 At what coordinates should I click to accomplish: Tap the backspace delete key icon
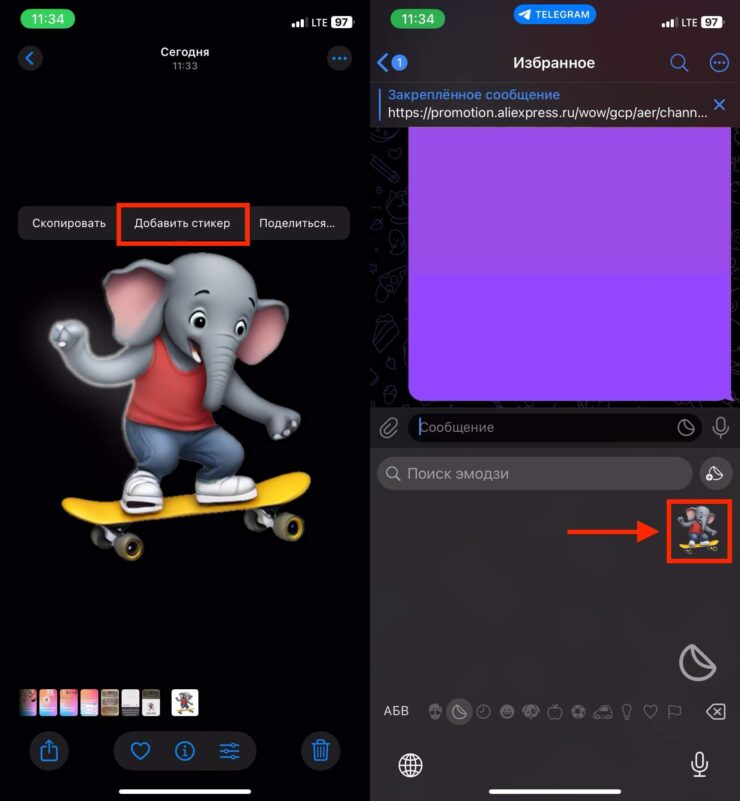pos(714,711)
